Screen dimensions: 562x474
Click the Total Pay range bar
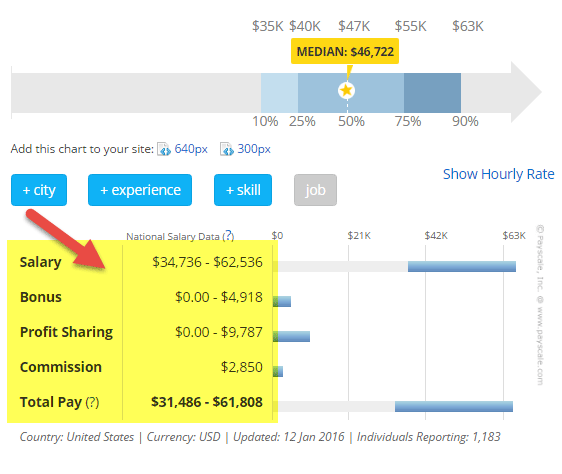click(454, 406)
